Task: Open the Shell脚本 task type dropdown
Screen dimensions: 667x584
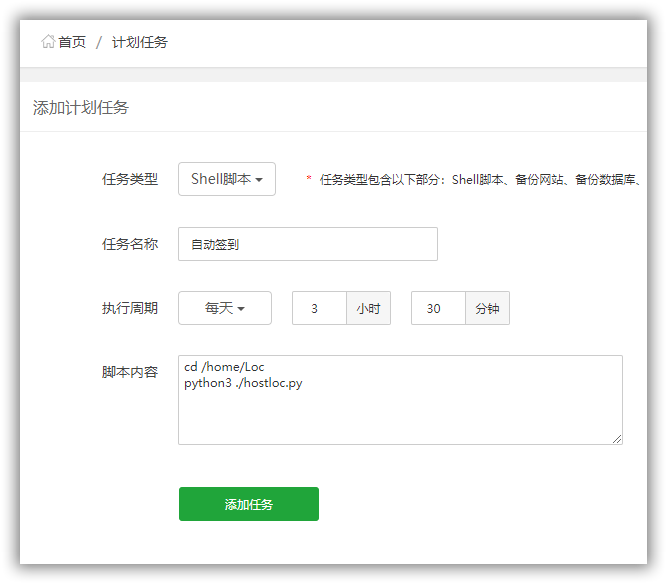Action: (227, 179)
